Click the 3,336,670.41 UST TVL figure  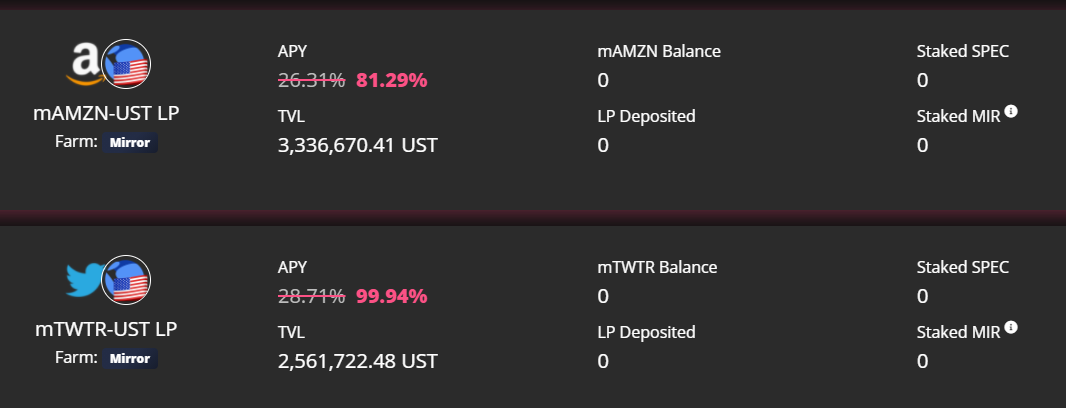358,146
